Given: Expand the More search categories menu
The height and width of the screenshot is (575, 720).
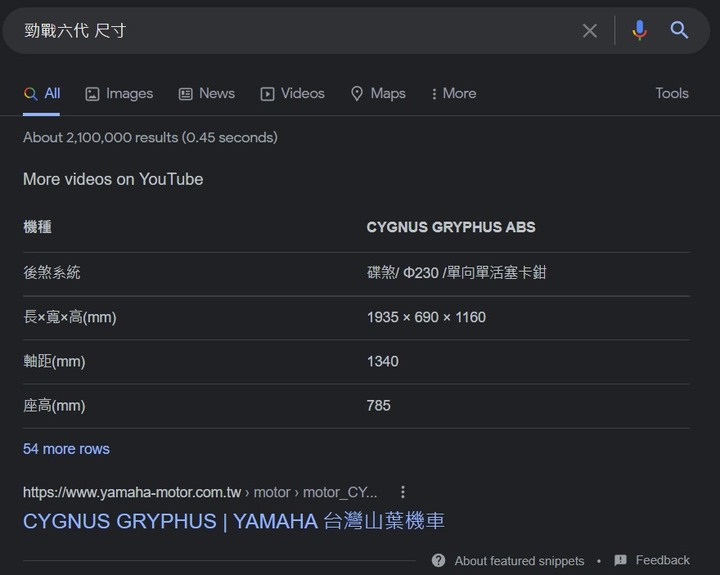Looking at the screenshot, I should (454, 94).
